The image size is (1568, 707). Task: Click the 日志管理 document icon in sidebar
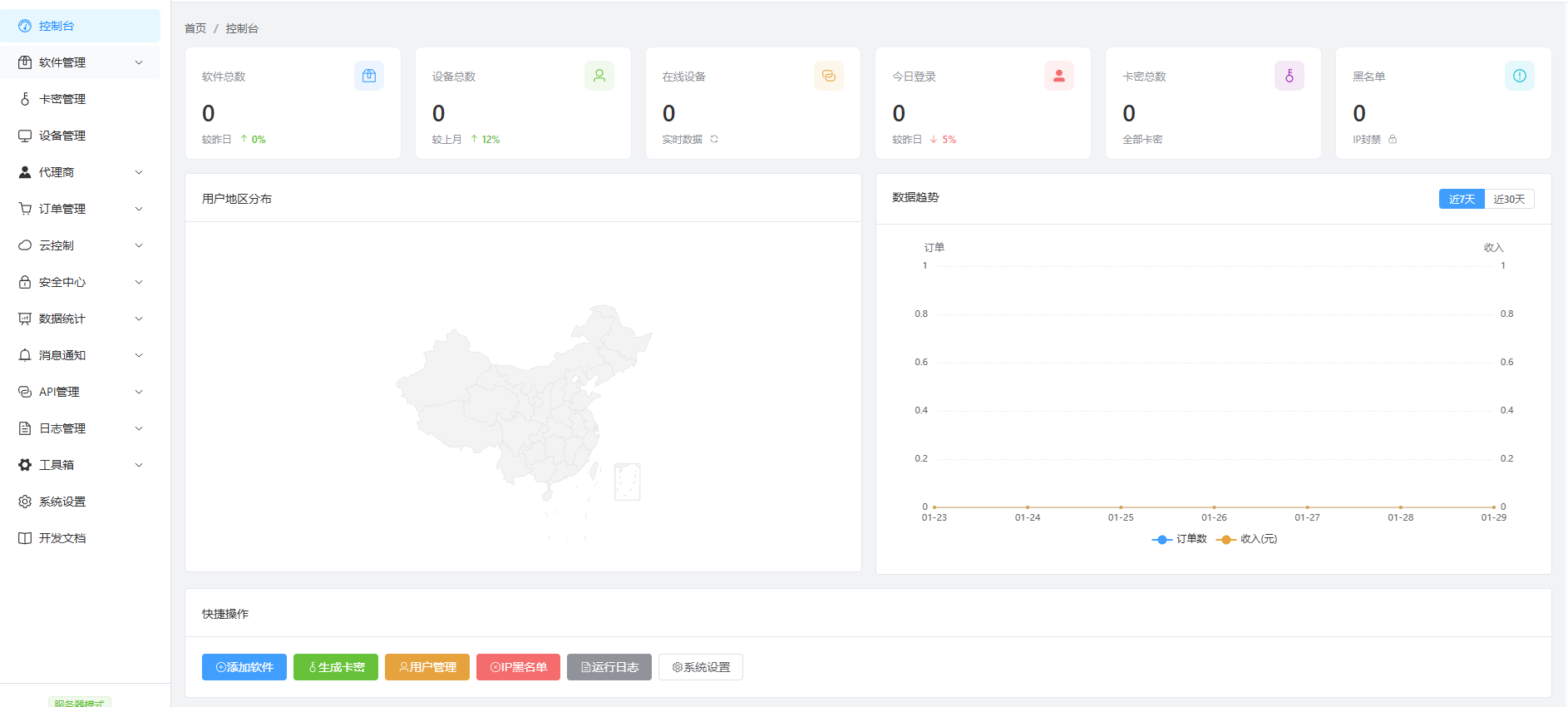click(25, 428)
